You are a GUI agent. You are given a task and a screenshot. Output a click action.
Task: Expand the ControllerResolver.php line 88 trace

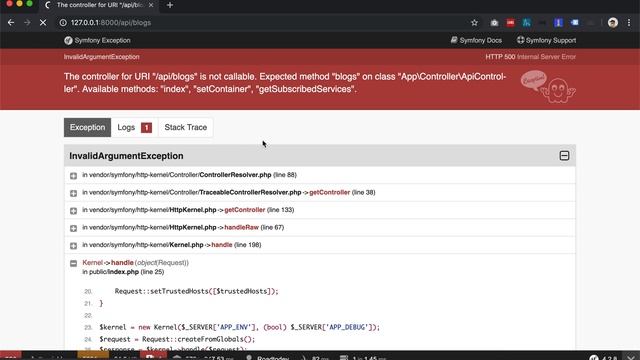click(73, 176)
